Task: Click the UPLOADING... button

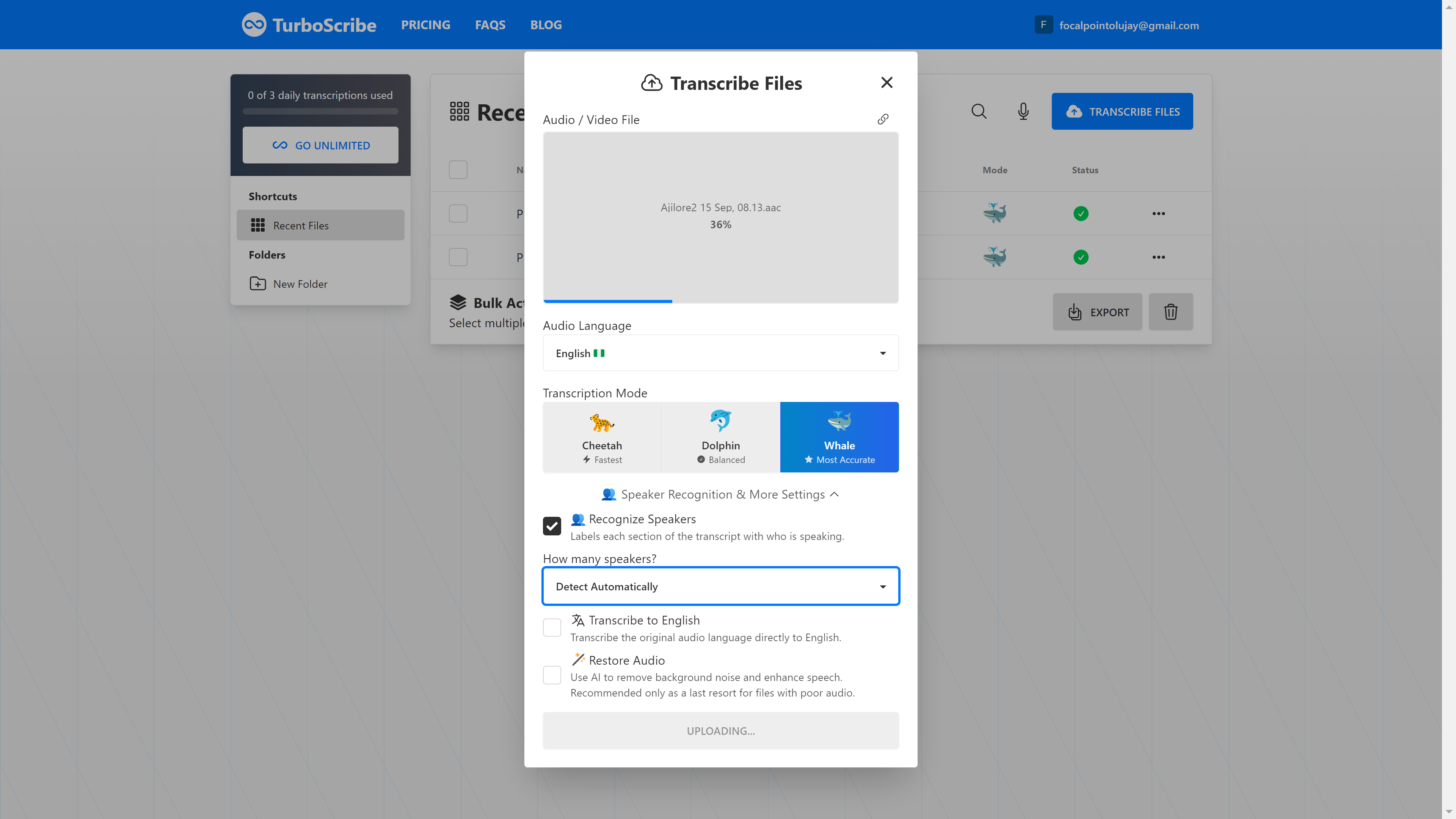Action: 721,731
